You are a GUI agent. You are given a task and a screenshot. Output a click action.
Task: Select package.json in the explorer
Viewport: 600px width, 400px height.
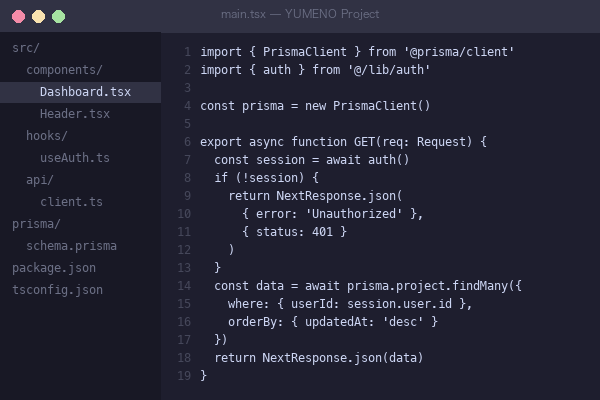[x=54, y=268]
